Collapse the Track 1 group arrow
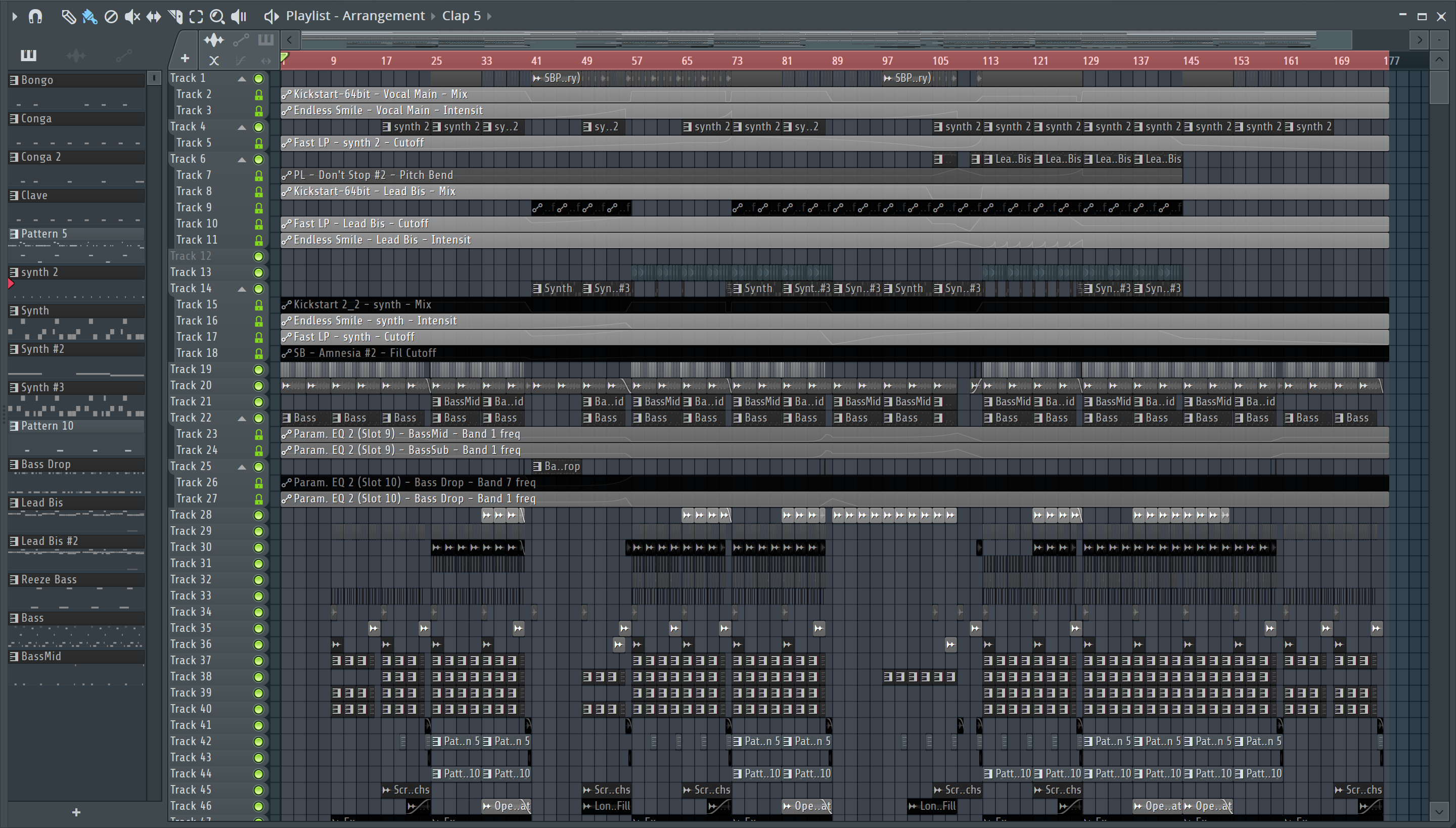 (242, 78)
